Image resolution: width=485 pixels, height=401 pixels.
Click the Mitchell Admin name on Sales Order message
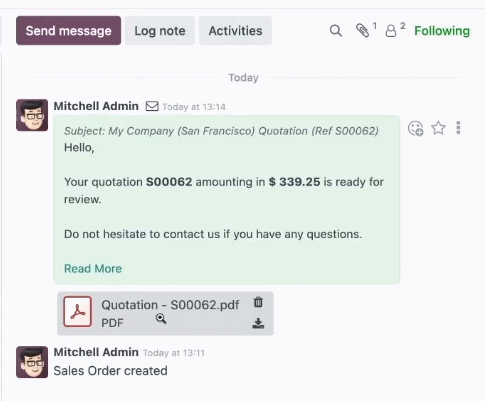click(96, 352)
